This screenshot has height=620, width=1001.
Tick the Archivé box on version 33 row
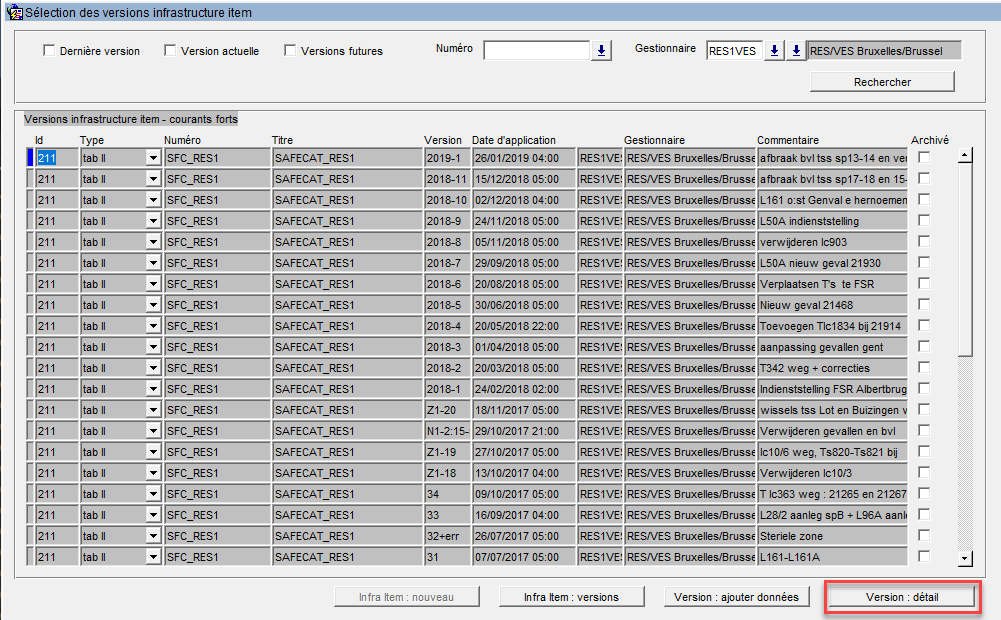click(924, 515)
